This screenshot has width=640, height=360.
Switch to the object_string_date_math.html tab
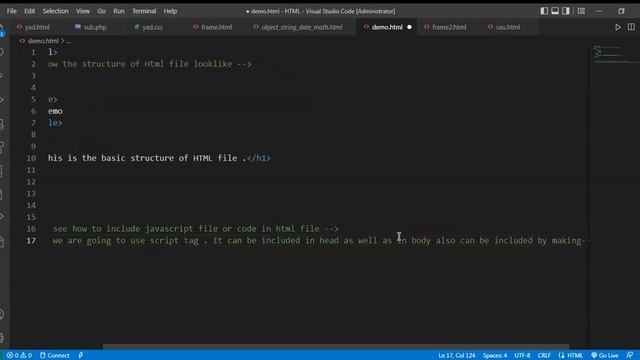pyautogui.click(x=302, y=27)
